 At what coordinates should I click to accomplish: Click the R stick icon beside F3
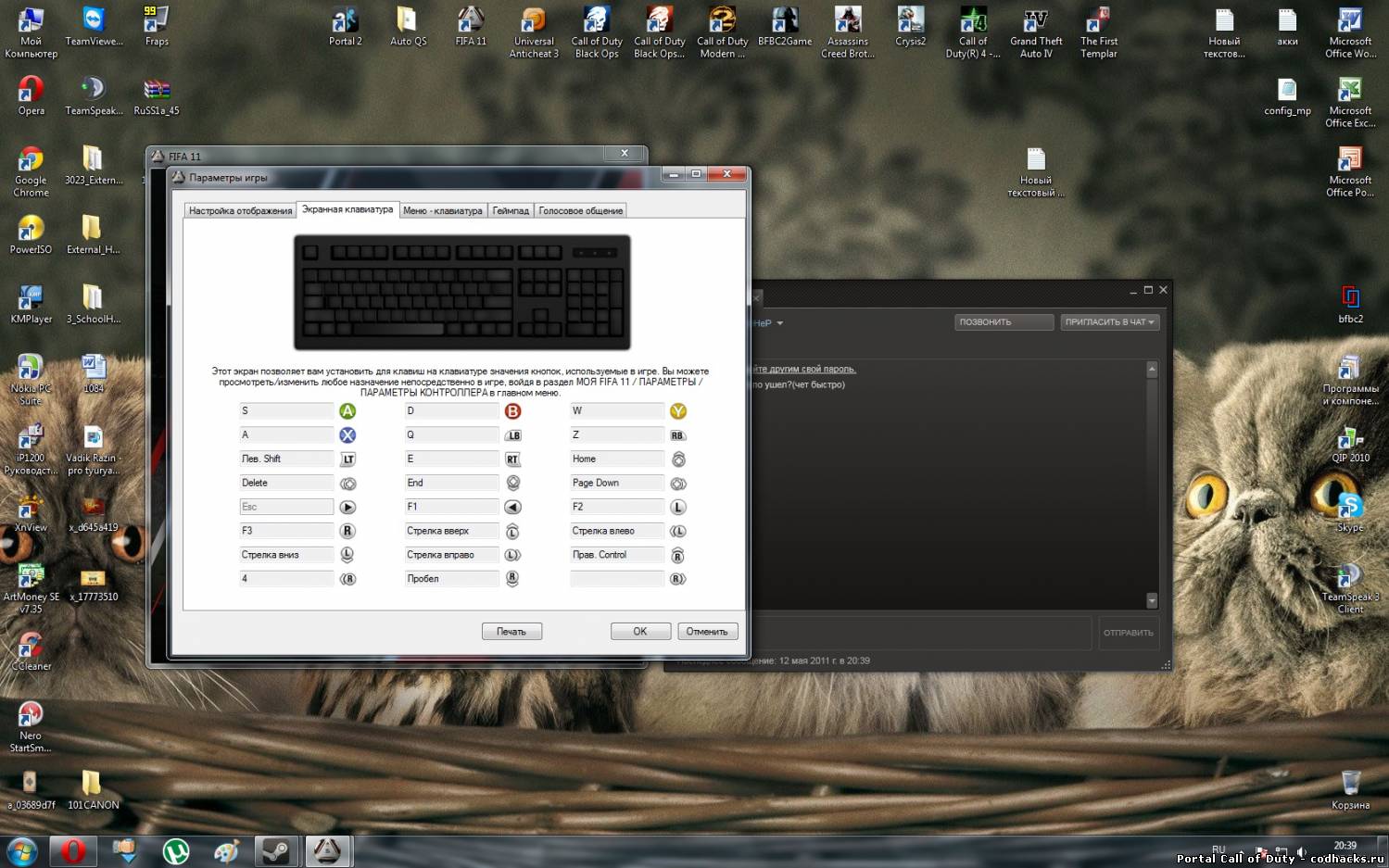tap(347, 531)
